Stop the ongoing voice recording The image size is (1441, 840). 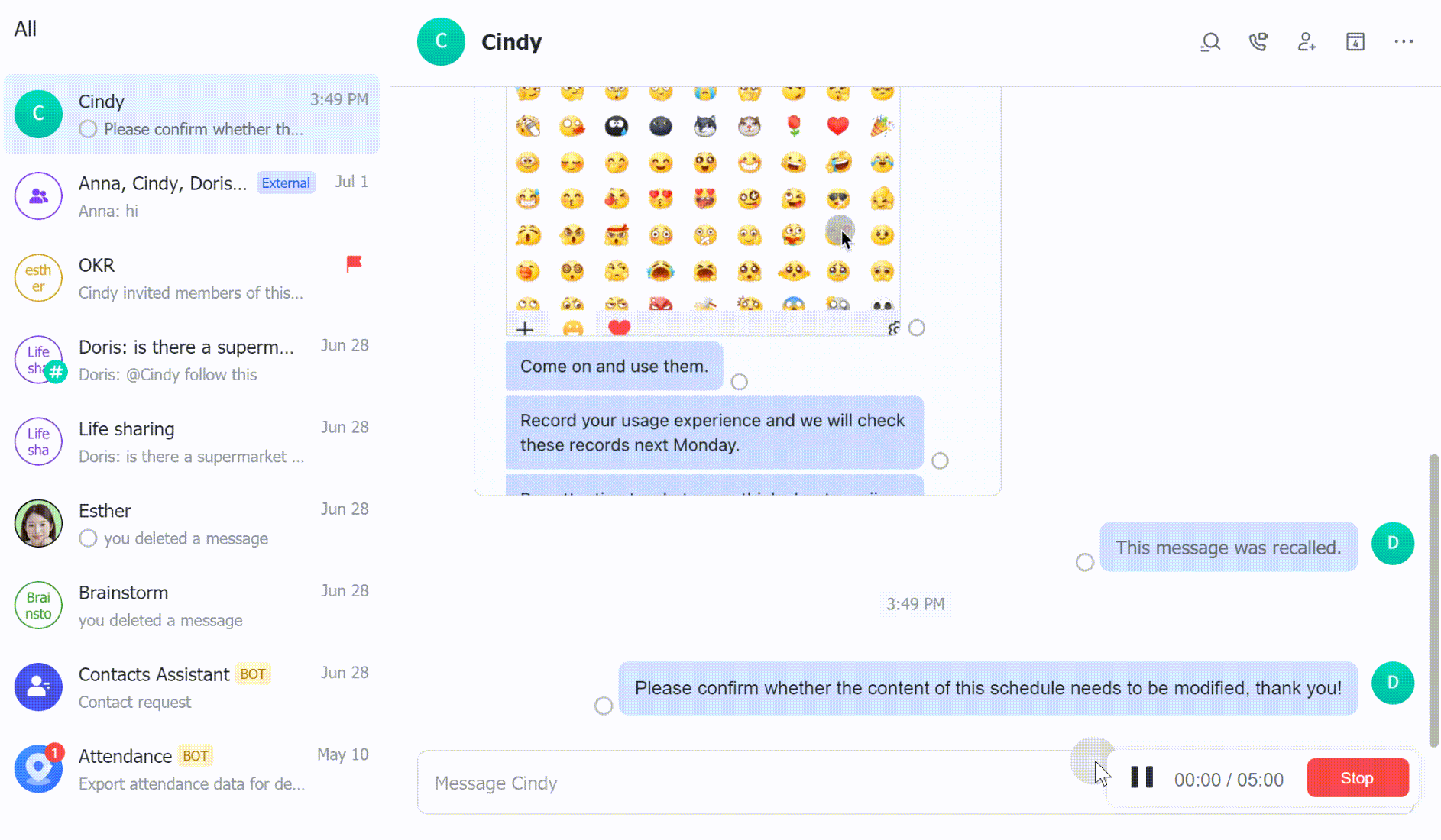(x=1357, y=777)
